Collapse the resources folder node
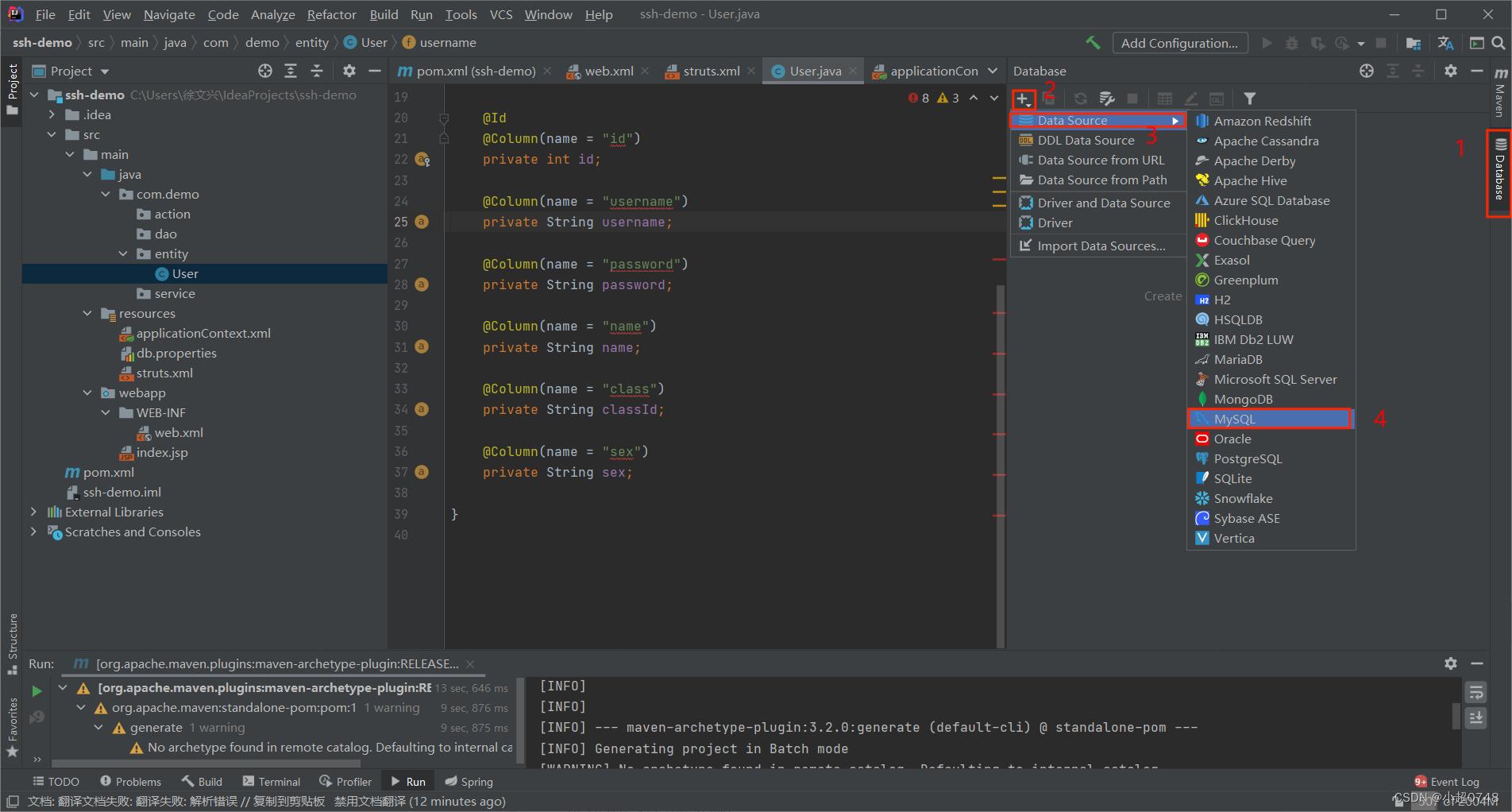The image size is (1512, 812). click(x=87, y=313)
